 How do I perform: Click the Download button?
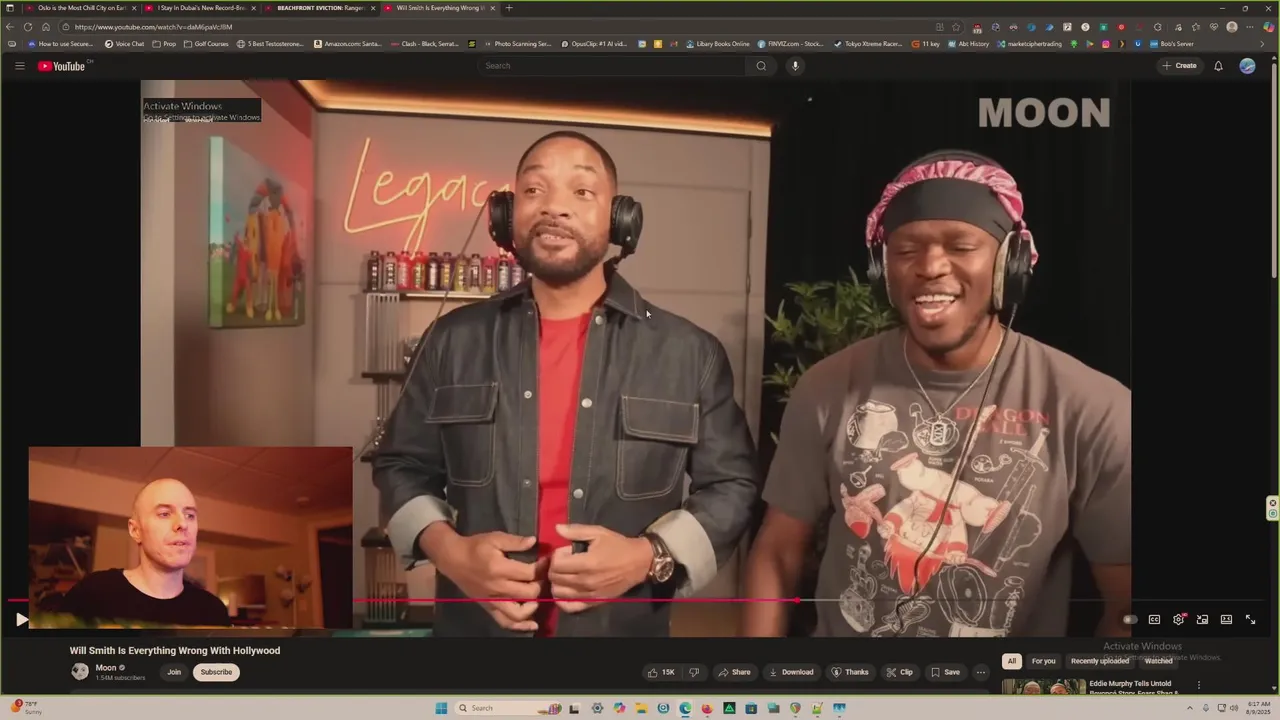pos(791,672)
